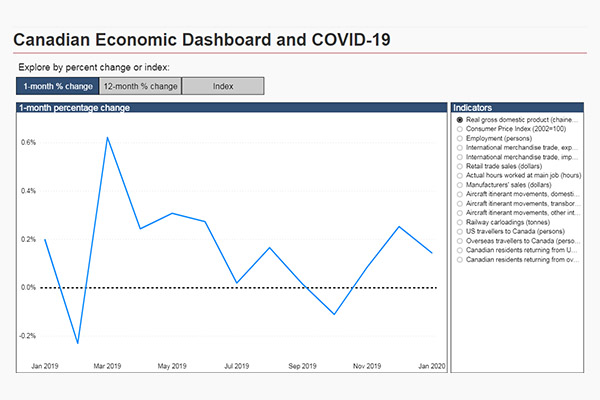Click the Feb 2019 low point on chart
Screen dimensions: 600x400
tap(78, 343)
